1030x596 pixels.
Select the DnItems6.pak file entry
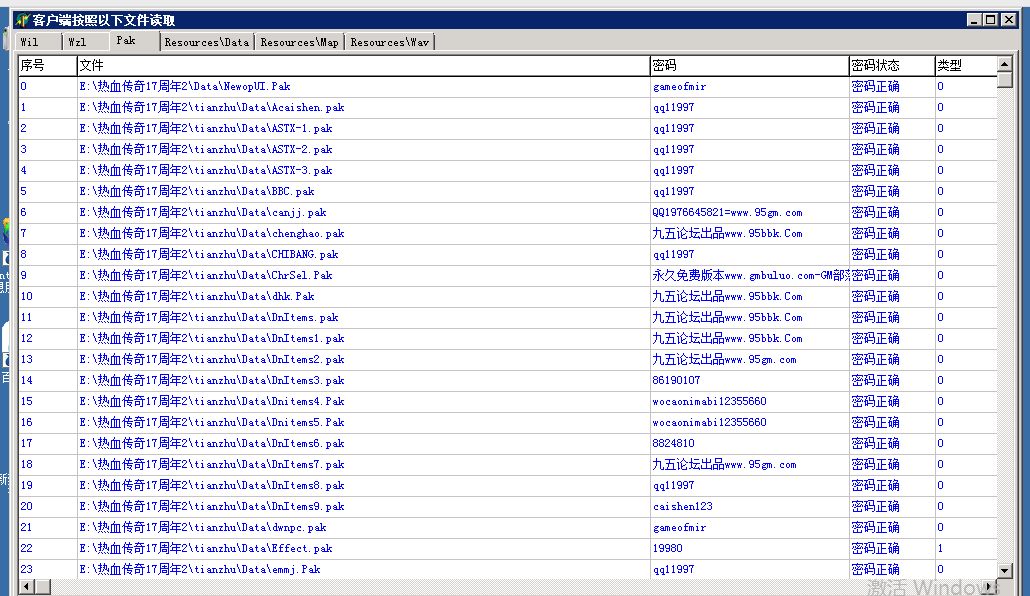coord(212,444)
